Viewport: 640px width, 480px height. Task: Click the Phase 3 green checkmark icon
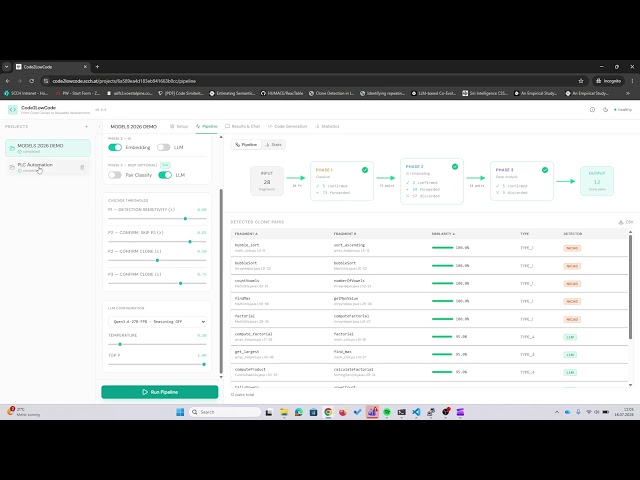544,170
